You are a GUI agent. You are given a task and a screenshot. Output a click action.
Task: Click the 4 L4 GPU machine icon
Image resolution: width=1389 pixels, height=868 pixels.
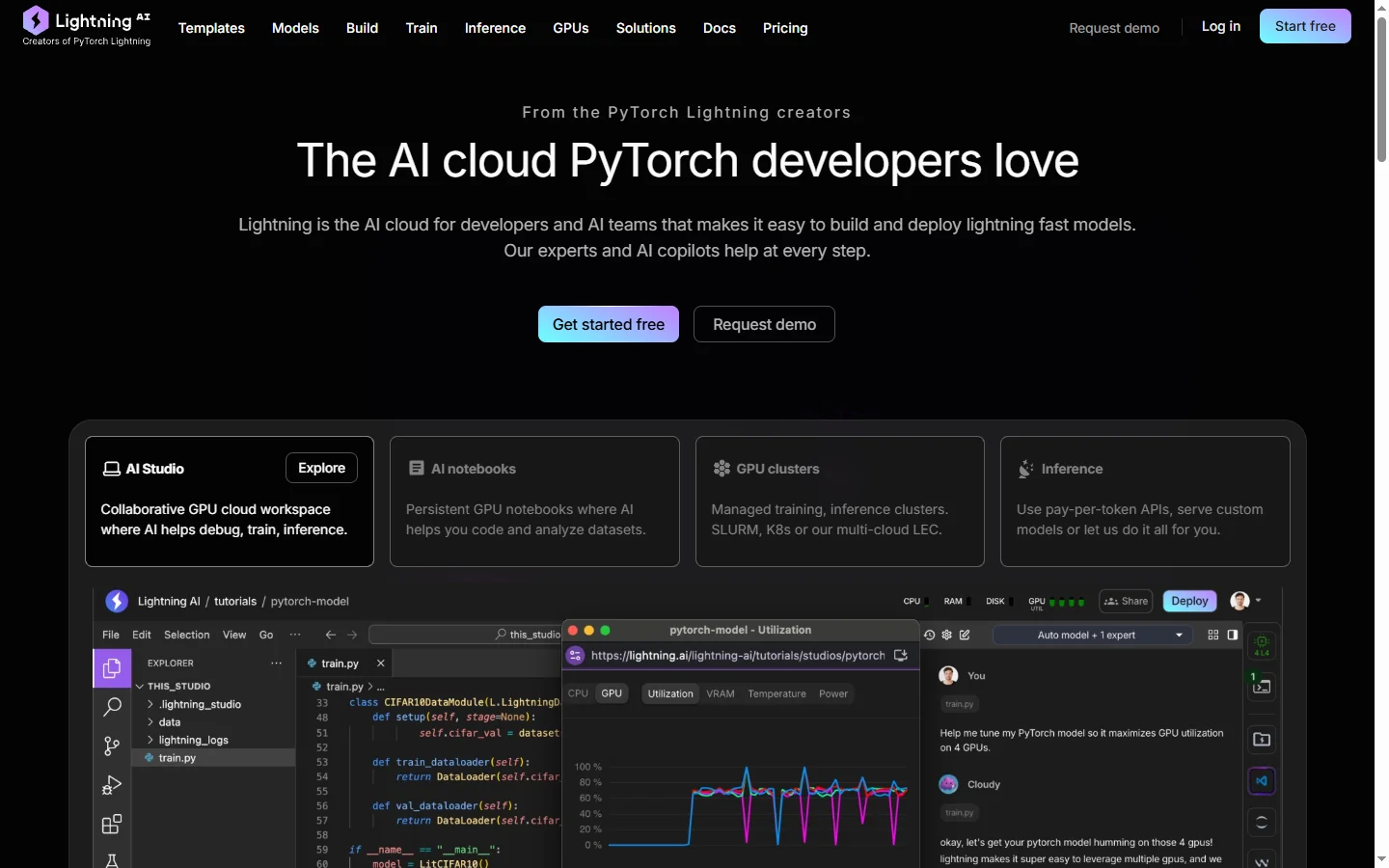pyautogui.click(x=1262, y=645)
